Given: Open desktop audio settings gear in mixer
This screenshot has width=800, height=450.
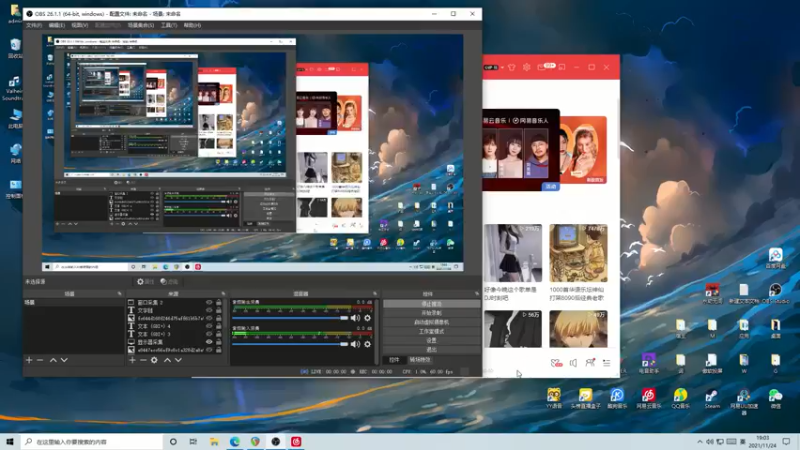Looking at the screenshot, I should click(x=367, y=318).
